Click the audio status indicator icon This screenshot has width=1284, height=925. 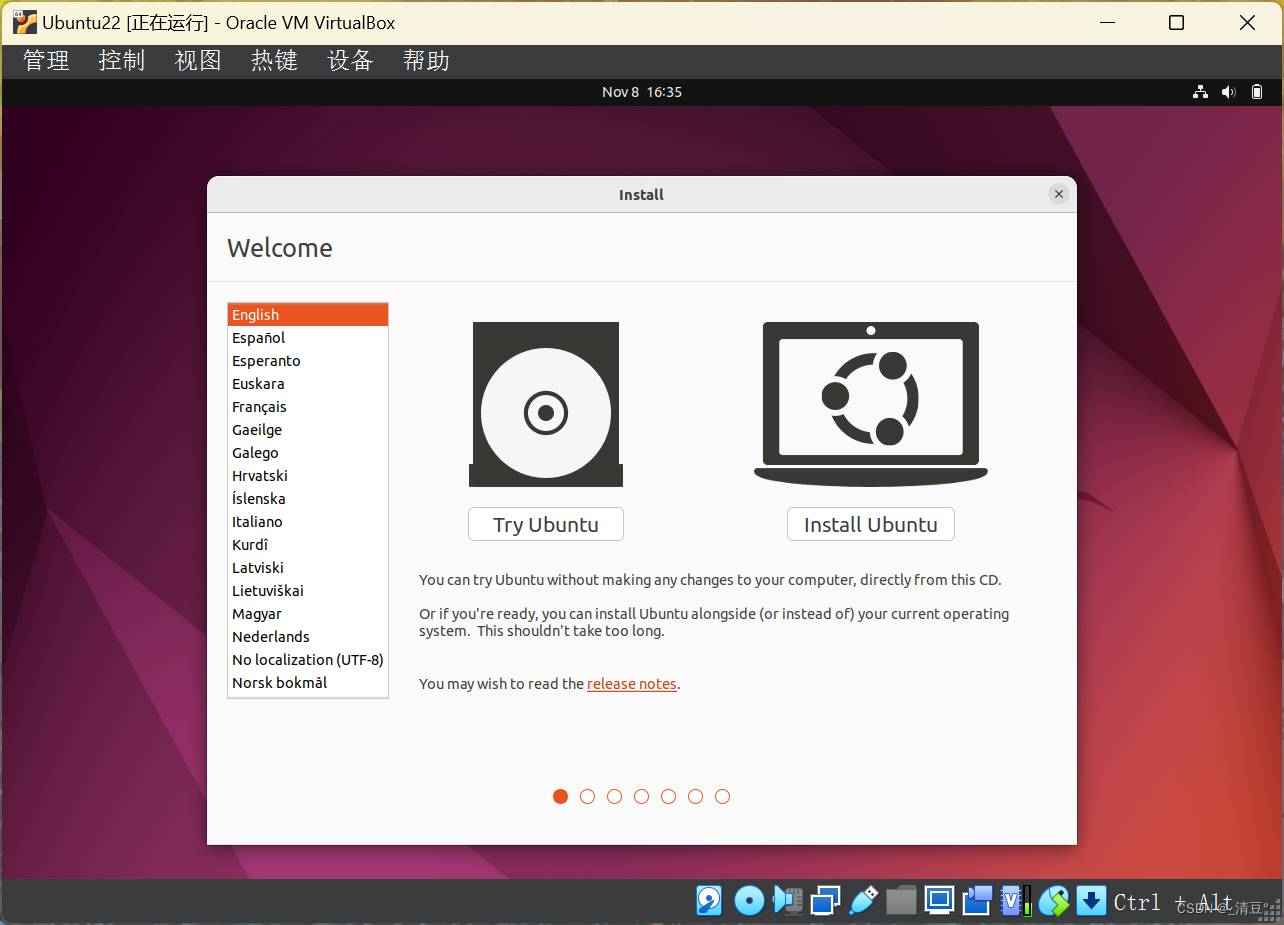tap(788, 901)
